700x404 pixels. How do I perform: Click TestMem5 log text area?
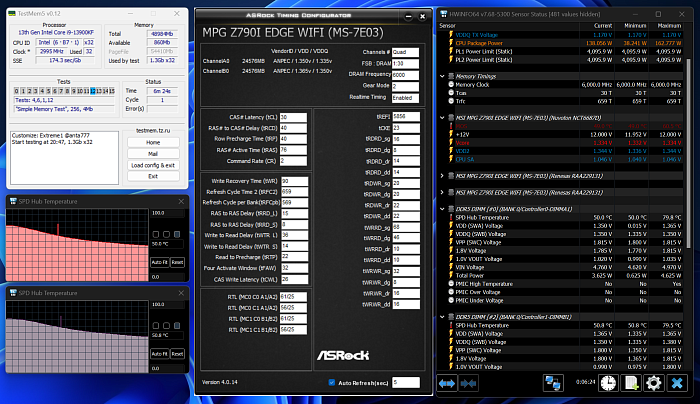(65, 158)
